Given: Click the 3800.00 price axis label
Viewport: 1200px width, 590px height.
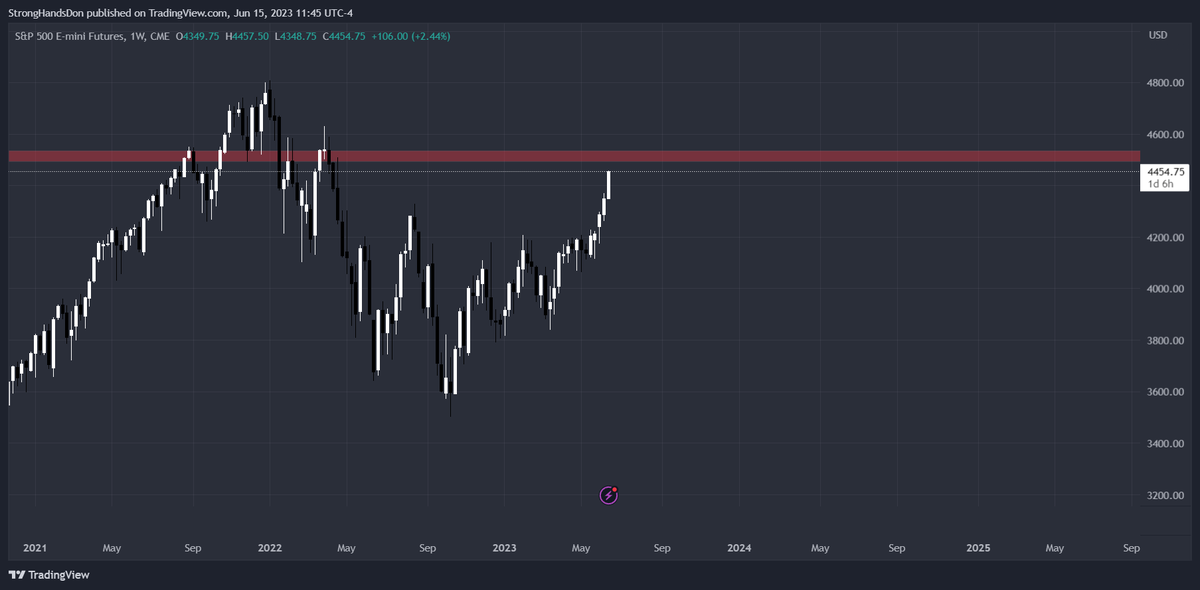Looking at the screenshot, I should (x=1166, y=341).
